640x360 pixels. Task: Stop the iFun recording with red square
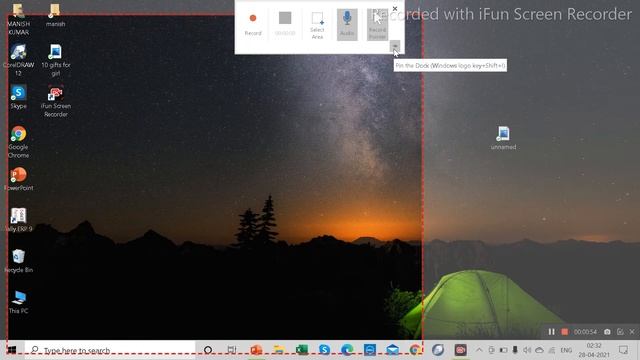tap(564, 332)
